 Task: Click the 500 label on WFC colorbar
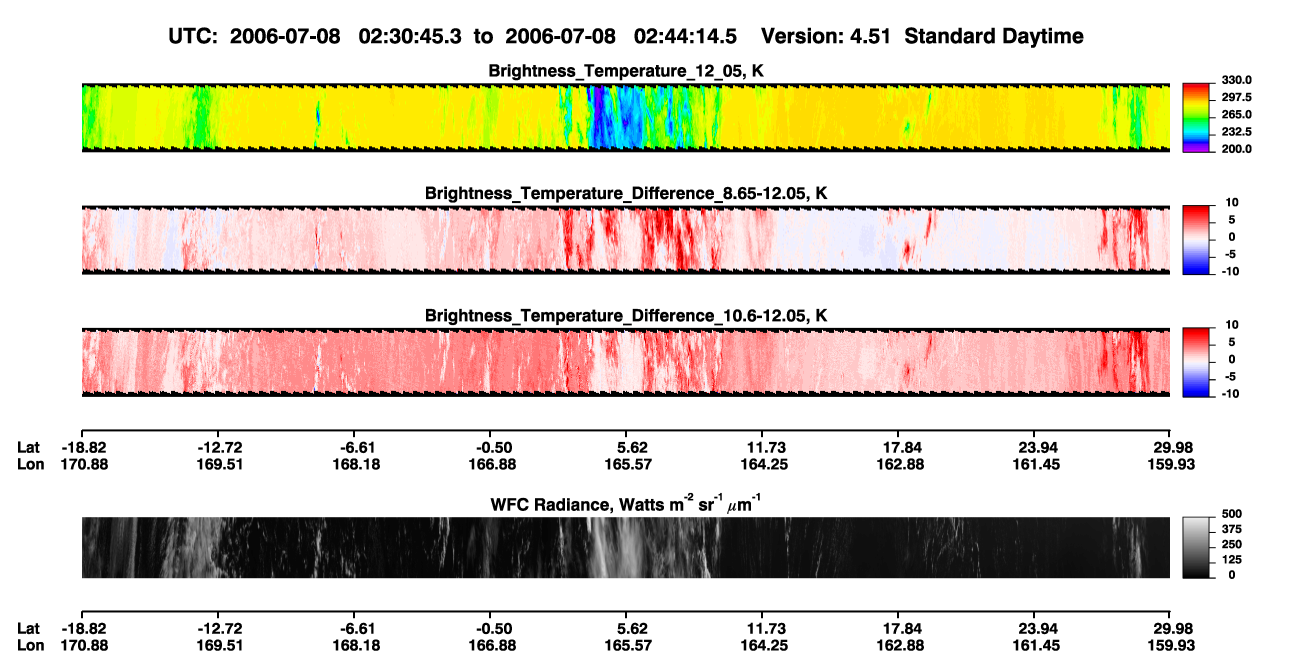point(1232,516)
